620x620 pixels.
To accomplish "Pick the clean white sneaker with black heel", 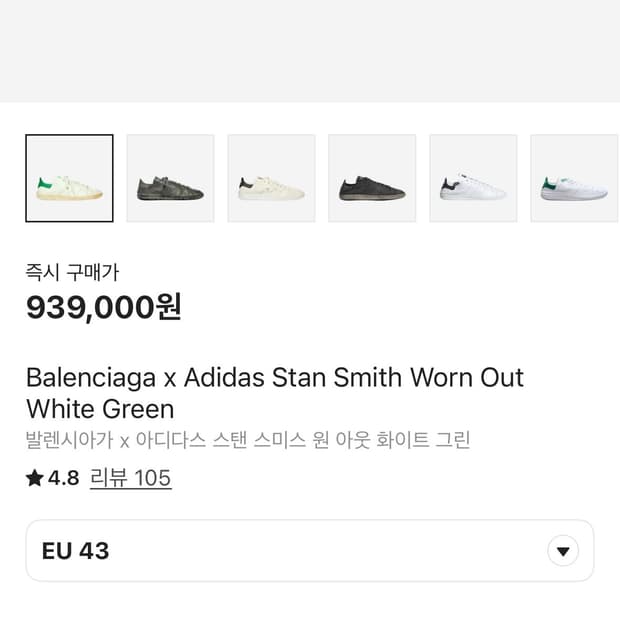I will pos(473,178).
